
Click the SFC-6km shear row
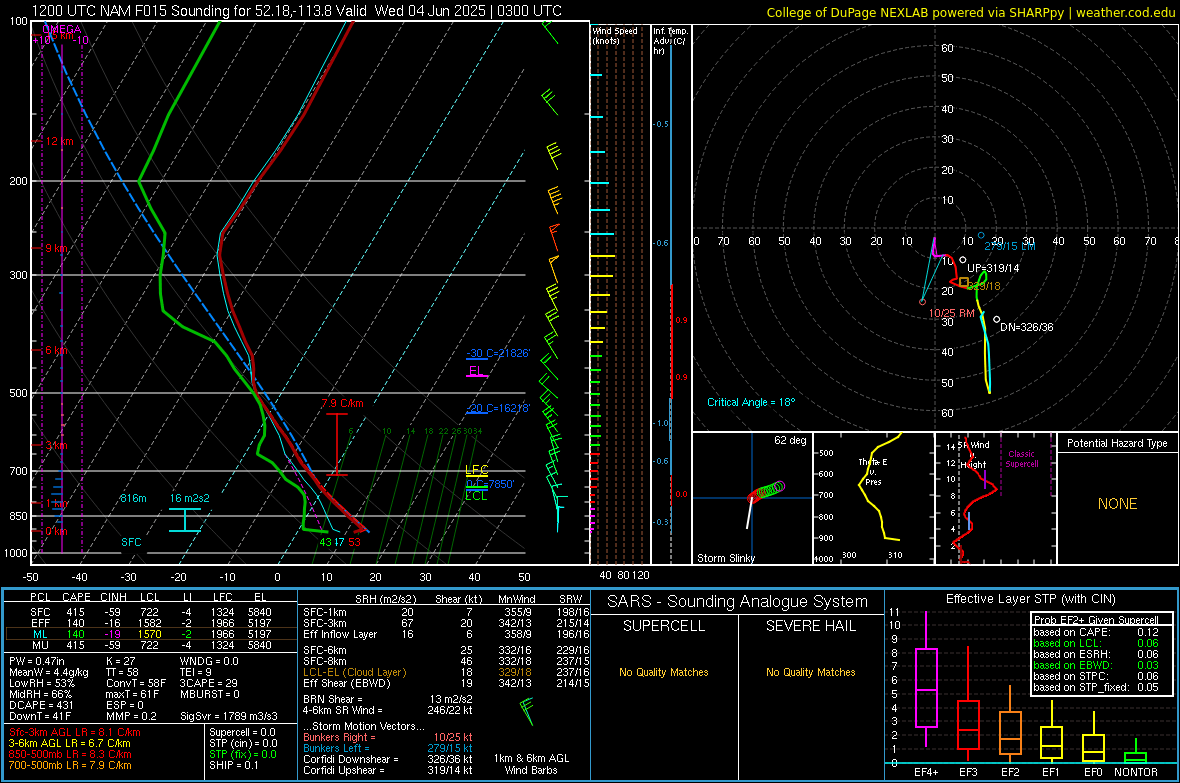447,650
